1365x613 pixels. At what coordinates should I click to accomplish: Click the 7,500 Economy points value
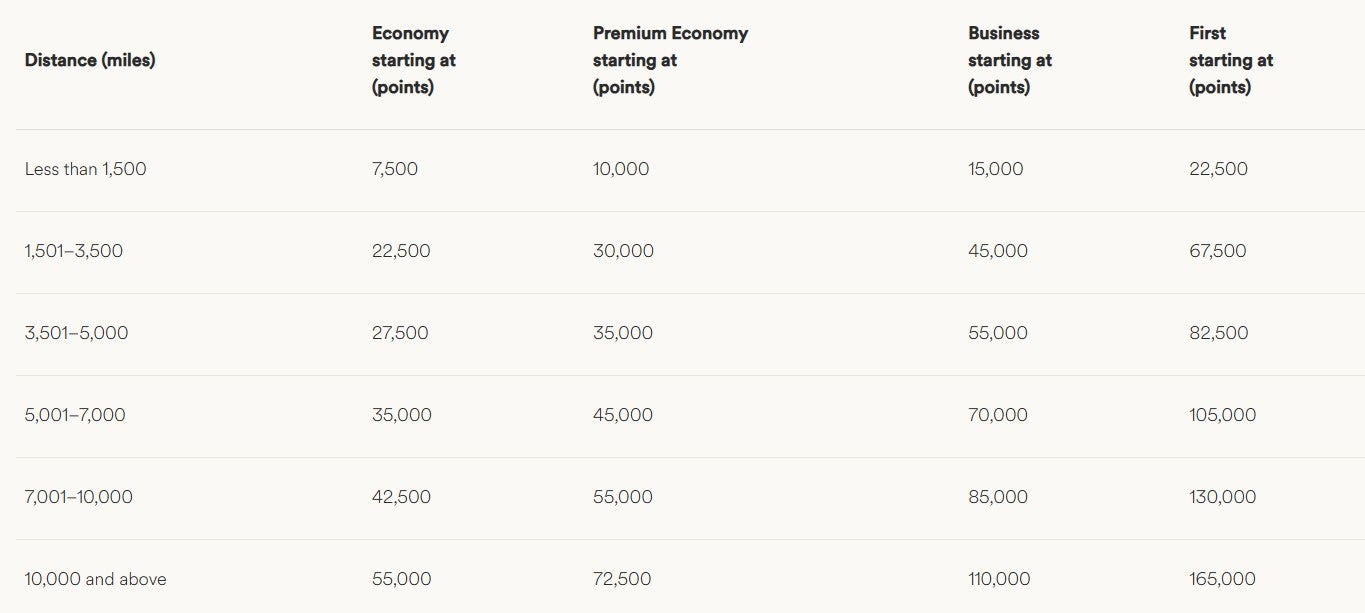(x=395, y=169)
